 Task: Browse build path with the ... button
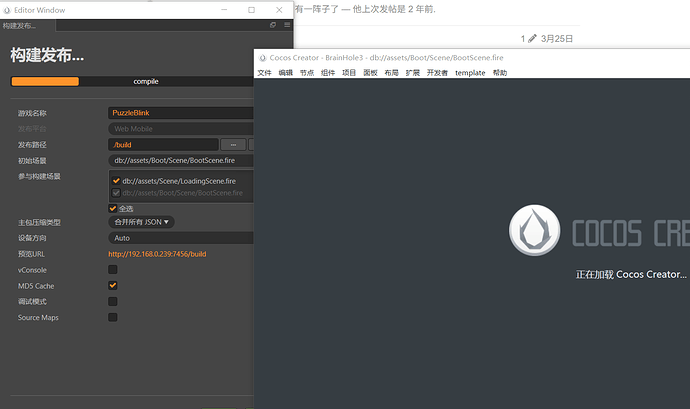coord(233,144)
